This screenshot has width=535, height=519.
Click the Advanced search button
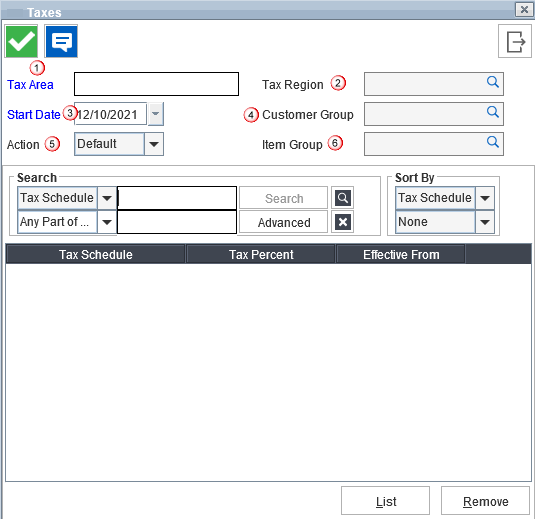pyautogui.click(x=284, y=222)
